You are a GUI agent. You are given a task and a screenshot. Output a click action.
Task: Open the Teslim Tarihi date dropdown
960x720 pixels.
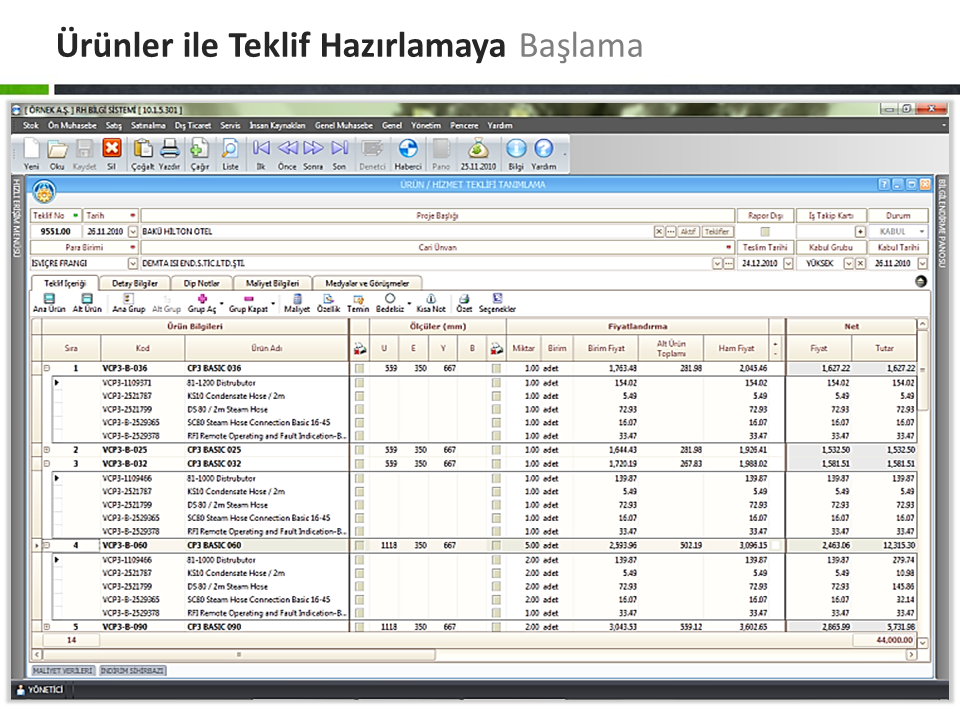[788, 263]
